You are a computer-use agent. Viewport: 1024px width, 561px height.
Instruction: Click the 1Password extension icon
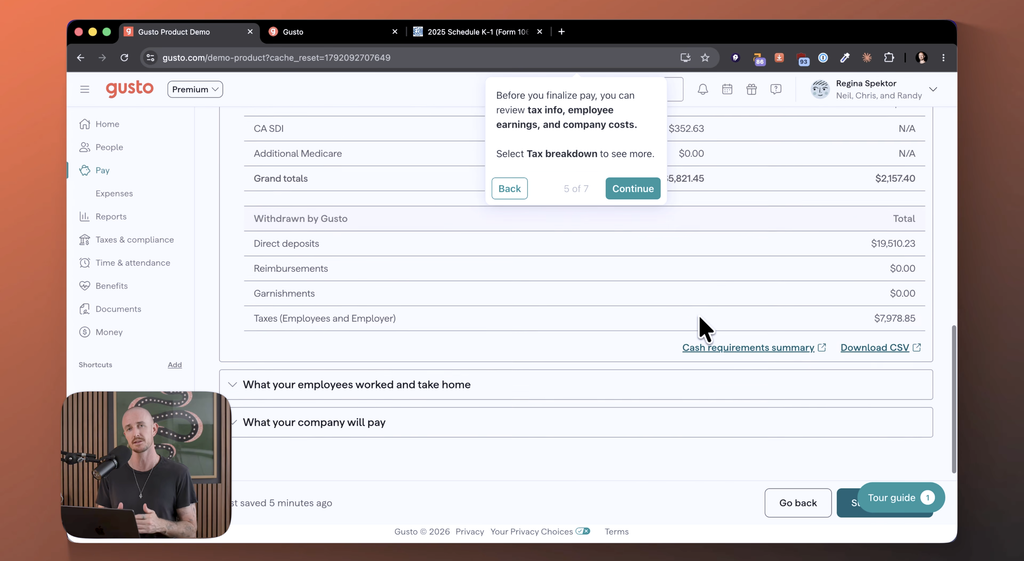[823, 57]
